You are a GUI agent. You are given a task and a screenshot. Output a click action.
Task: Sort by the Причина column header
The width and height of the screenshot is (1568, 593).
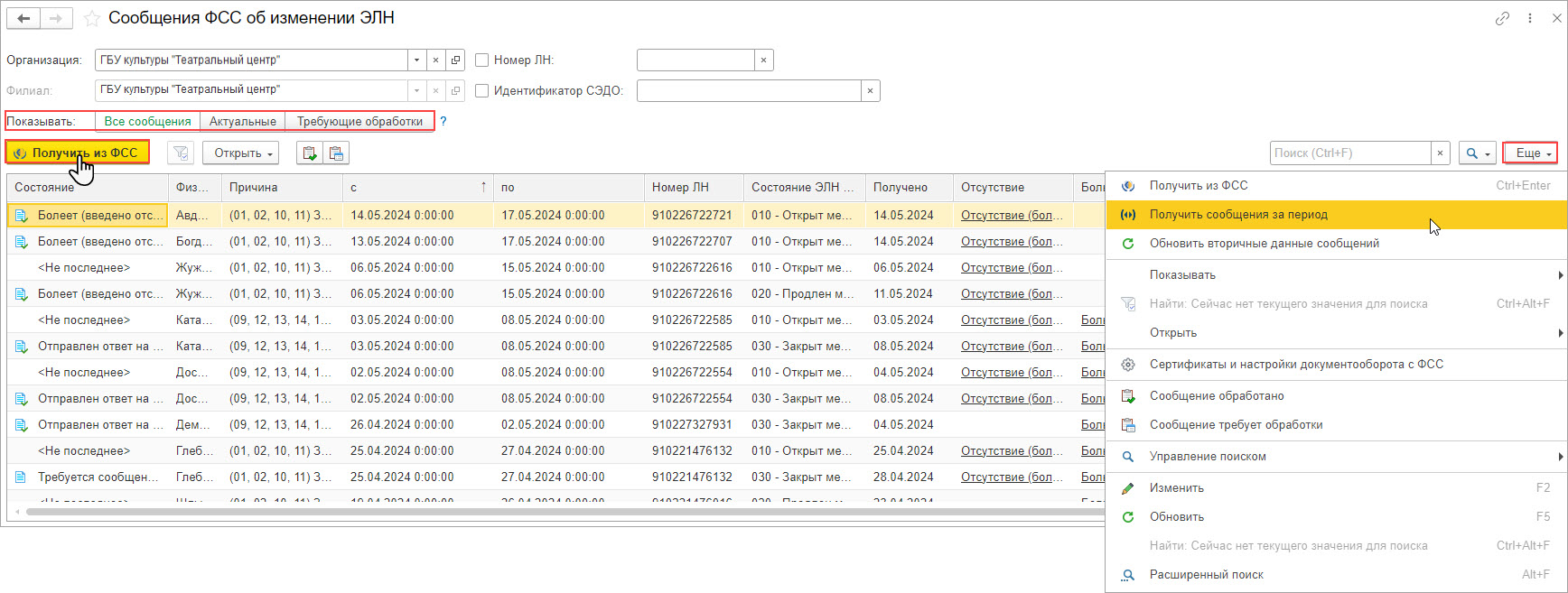click(x=282, y=188)
